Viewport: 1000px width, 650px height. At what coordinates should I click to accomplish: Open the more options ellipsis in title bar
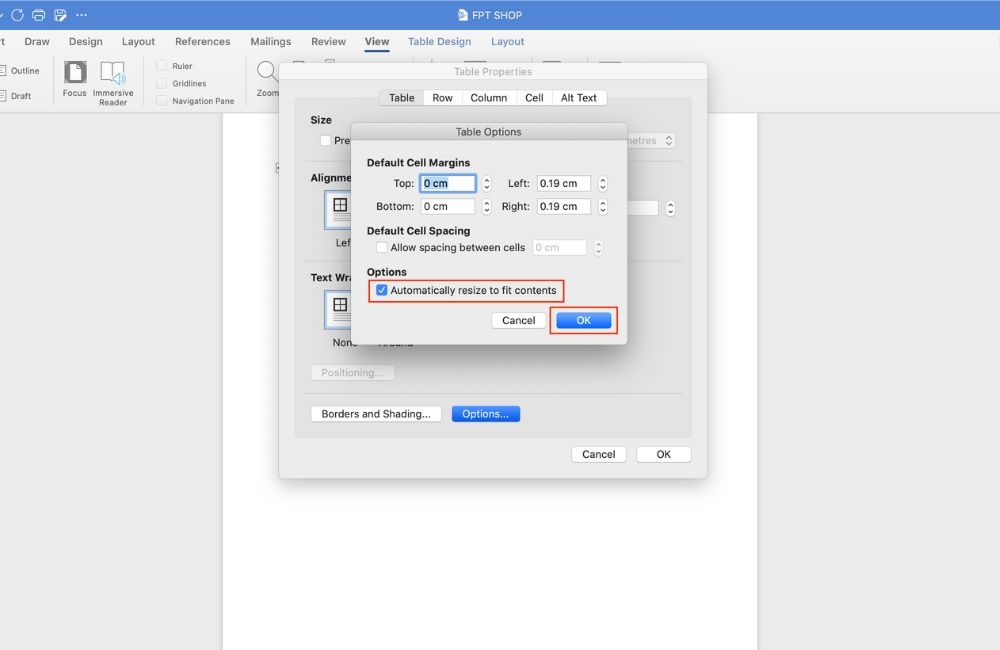81,15
